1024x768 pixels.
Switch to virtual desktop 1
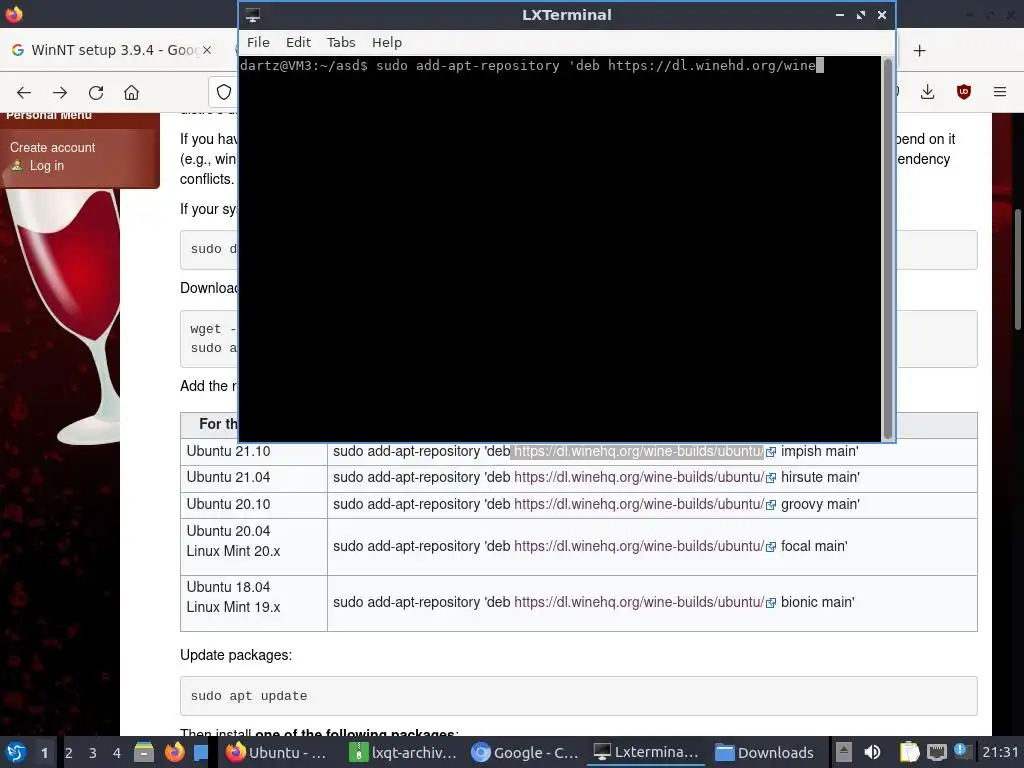pyautogui.click(x=44, y=753)
